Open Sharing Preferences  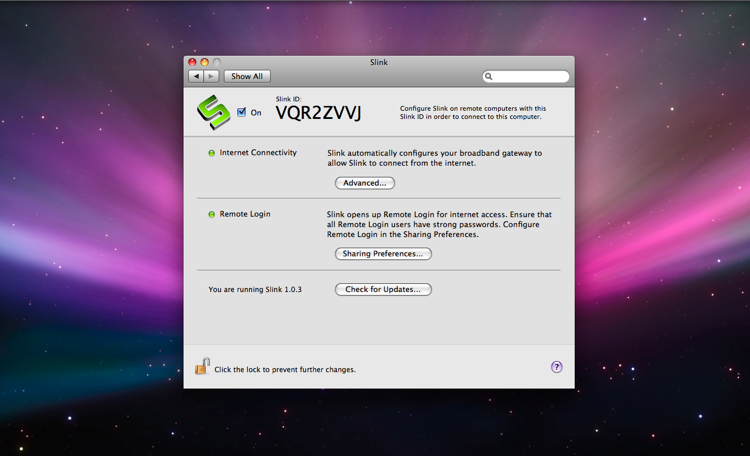click(383, 254)
